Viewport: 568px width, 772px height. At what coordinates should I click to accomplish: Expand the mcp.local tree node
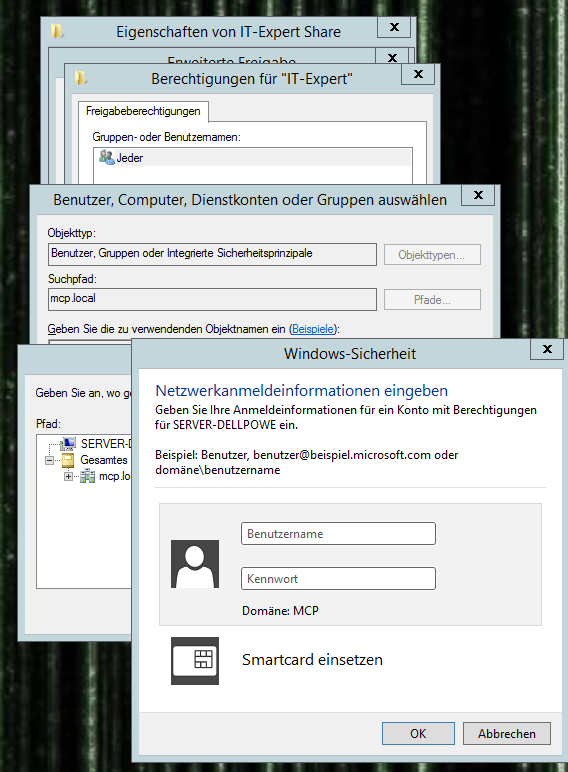coord(68,476)
